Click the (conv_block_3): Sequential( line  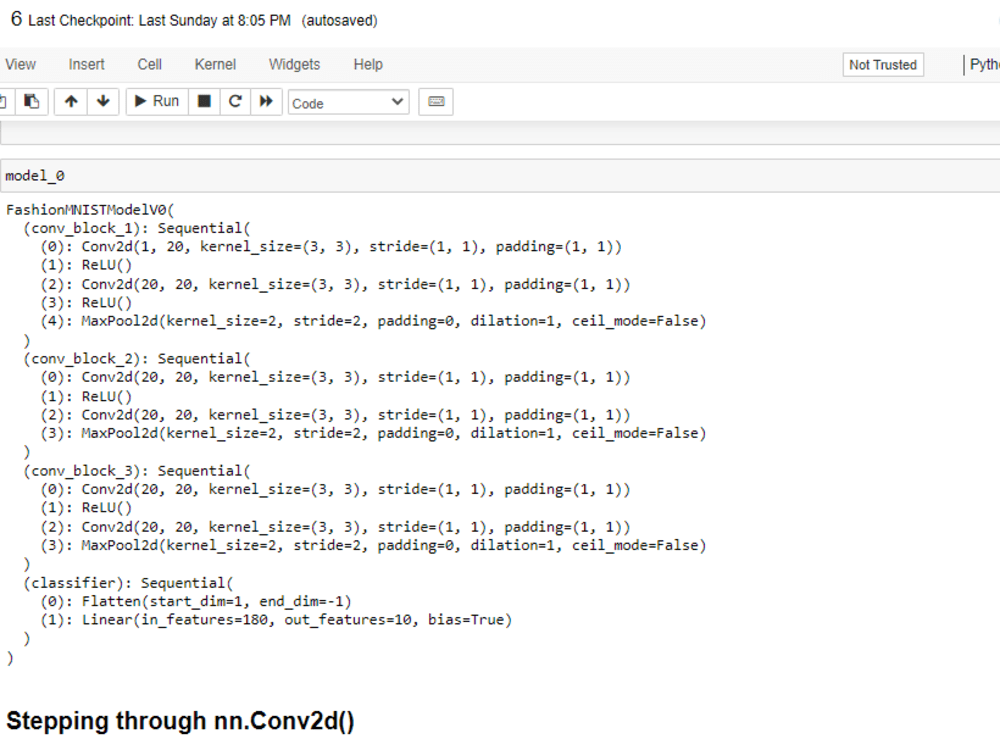tap(137, 471)
